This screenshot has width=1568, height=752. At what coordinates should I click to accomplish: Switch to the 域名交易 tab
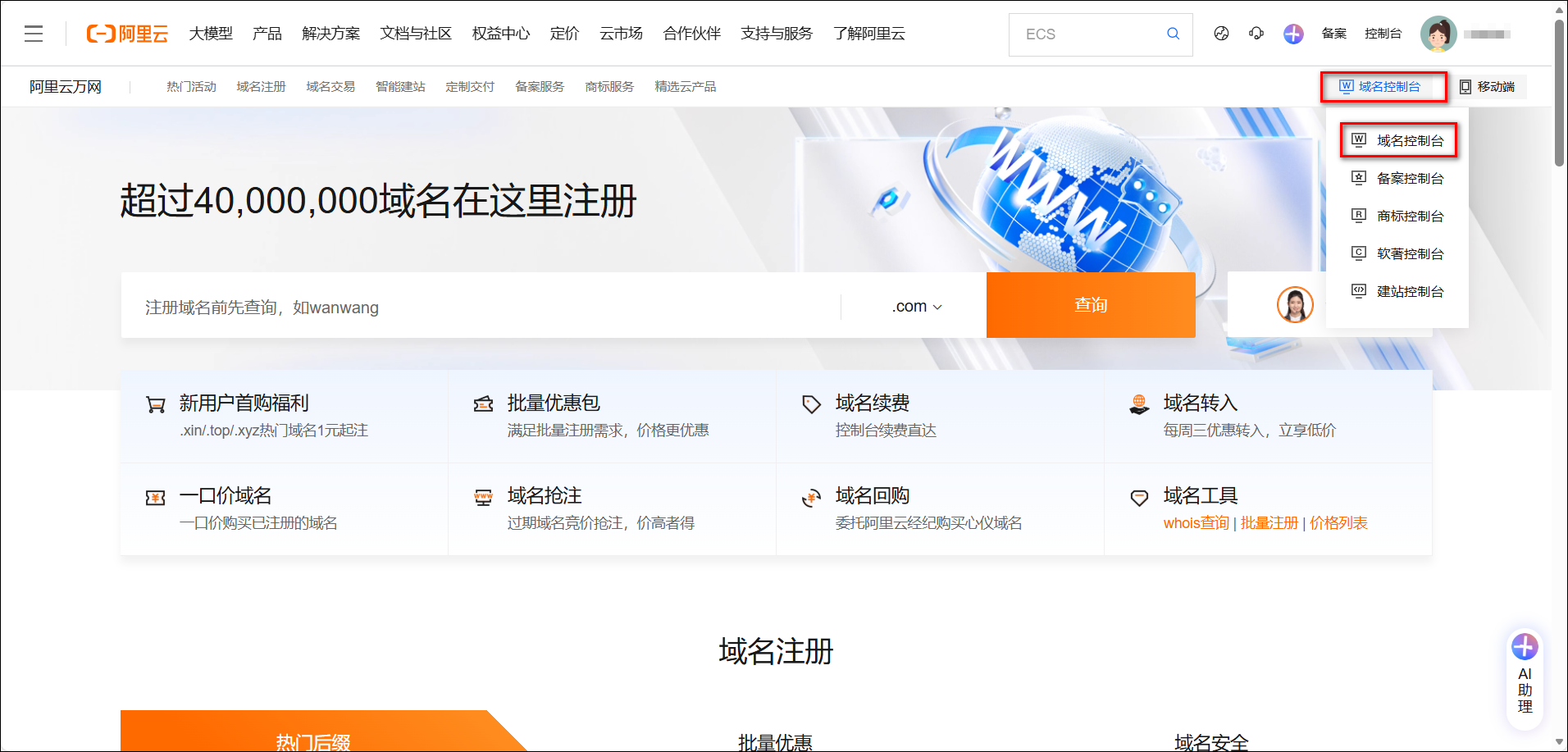coord(330,87)
